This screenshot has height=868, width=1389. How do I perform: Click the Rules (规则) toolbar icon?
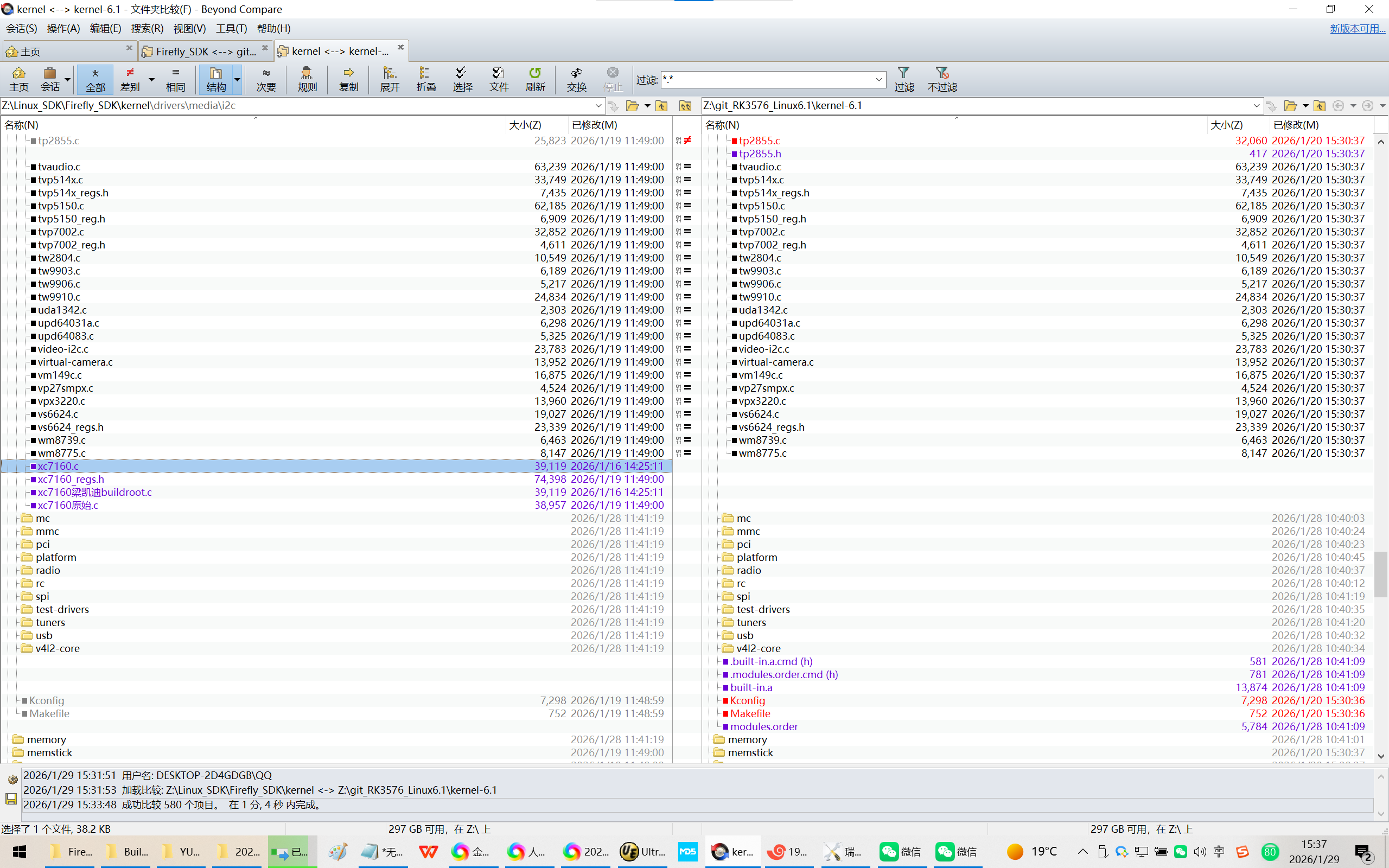(x=307, y=79)
